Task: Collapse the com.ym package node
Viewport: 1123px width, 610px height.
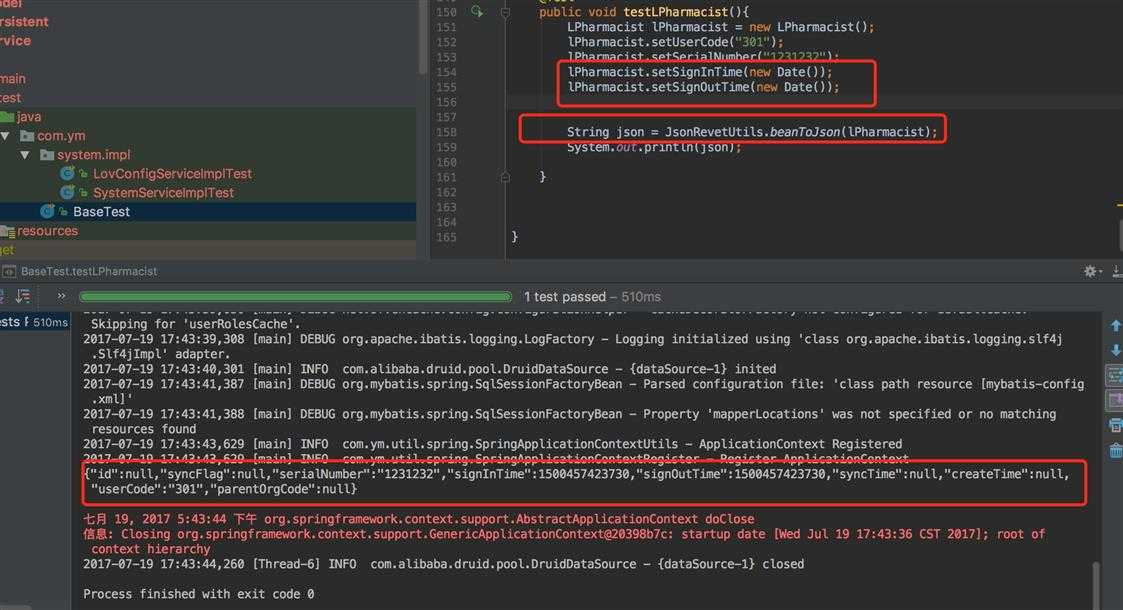Action: 5,135
